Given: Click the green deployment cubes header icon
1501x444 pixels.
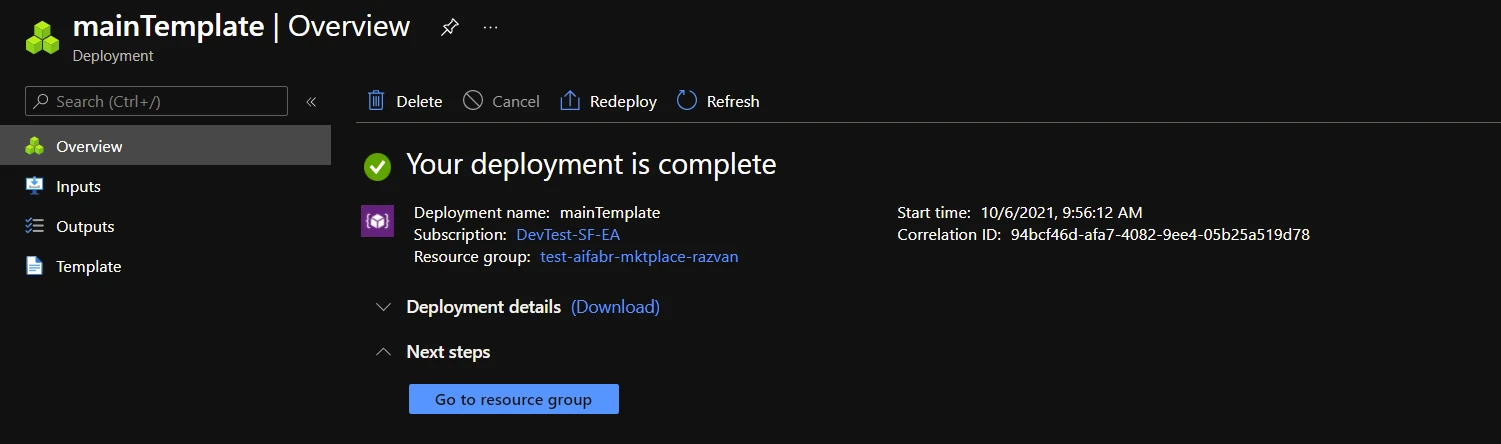Looking at the screenshot, I should (x=43, y=37).
